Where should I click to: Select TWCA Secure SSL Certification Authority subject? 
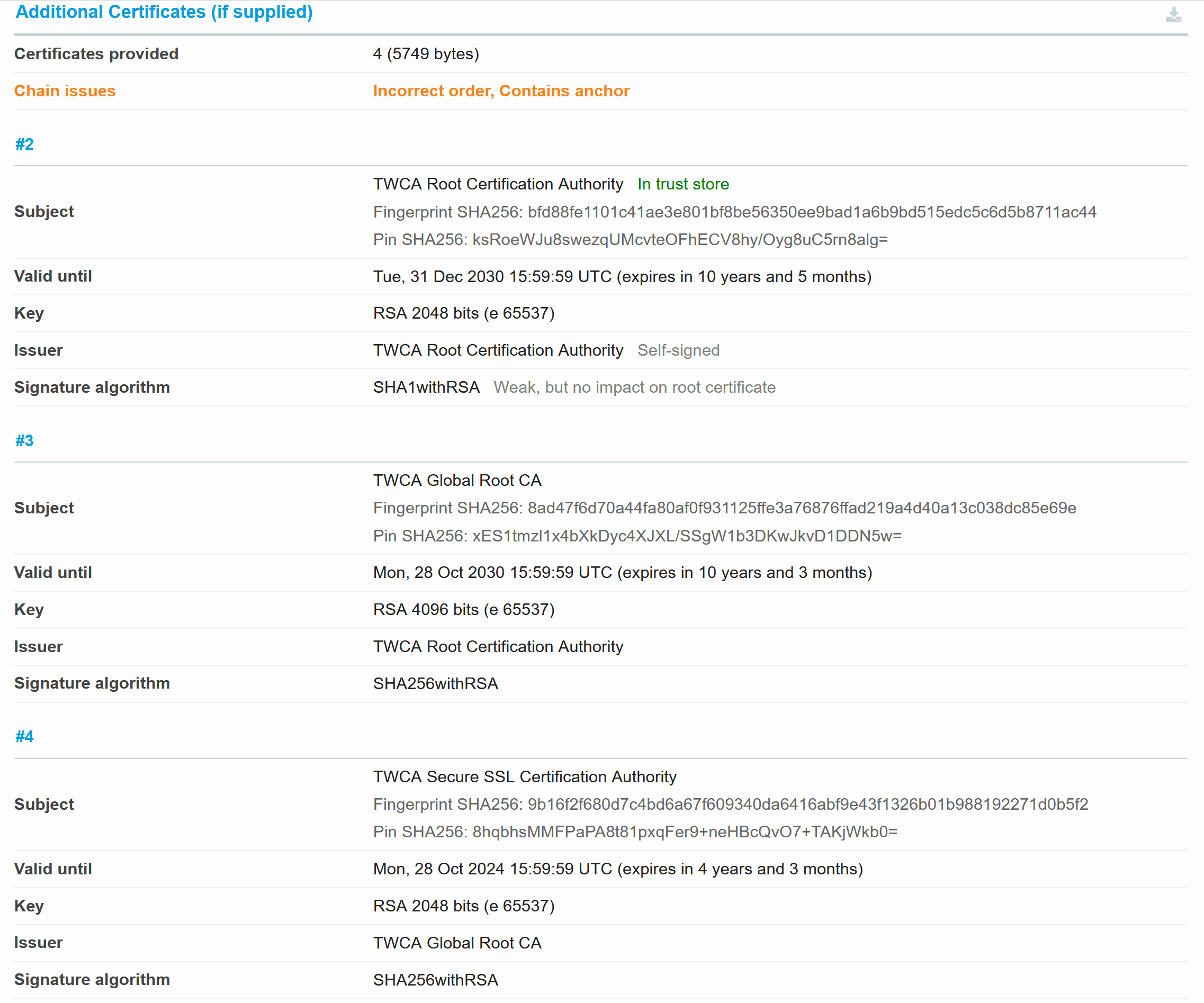pyautogui.click(x=525, y=776)
